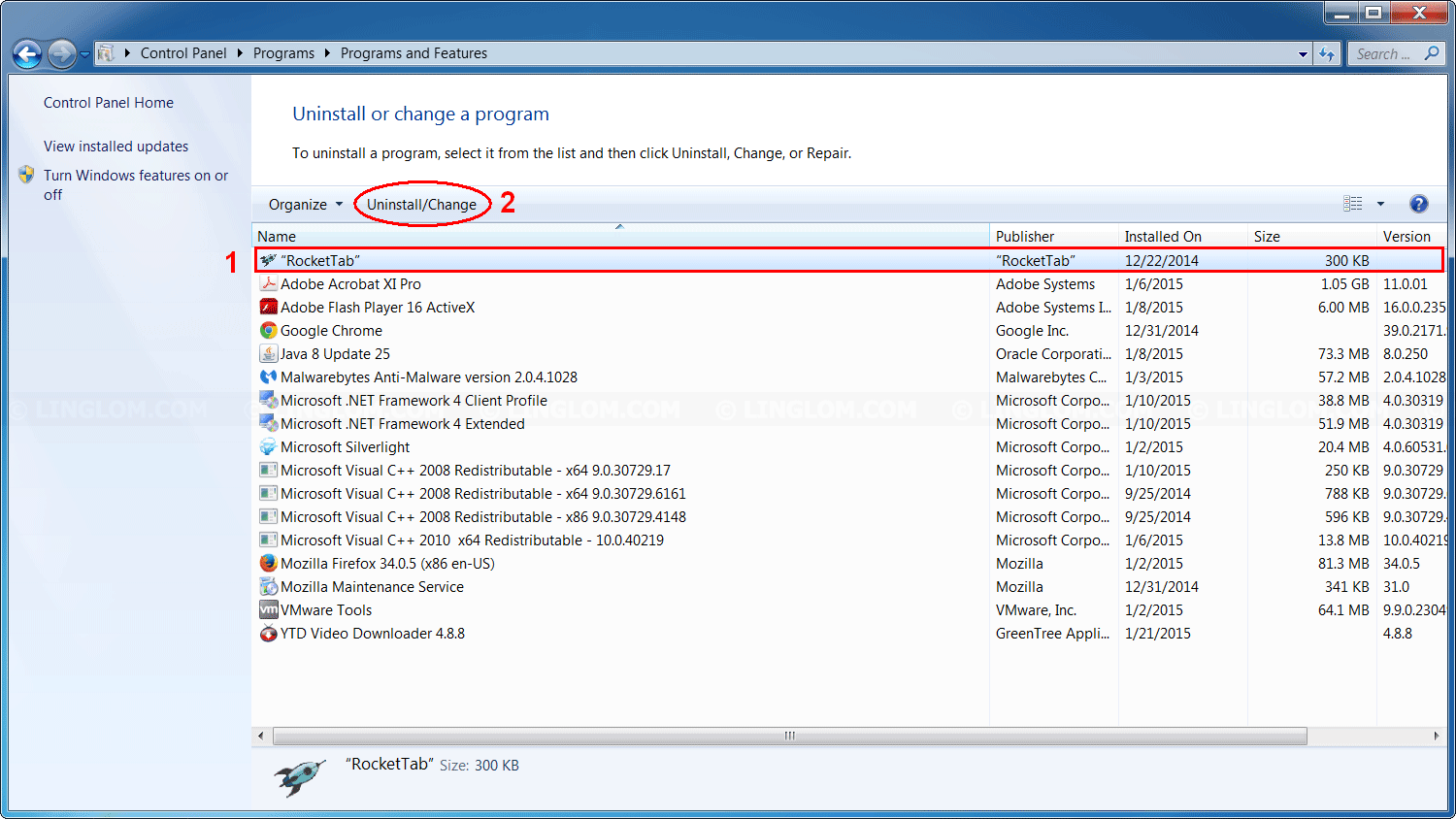The image size is (1456, 819).
Task: Click the Programs breadcrumb
Action: coord(283,53)
